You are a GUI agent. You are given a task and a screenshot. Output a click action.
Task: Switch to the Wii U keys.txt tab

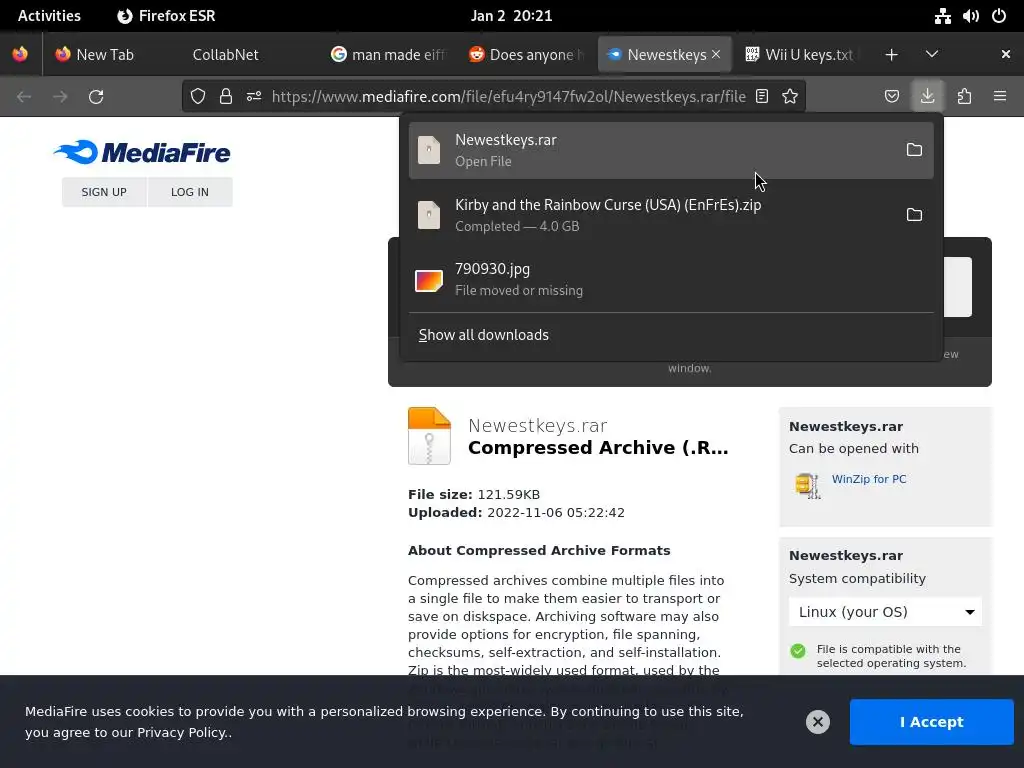[802, 54]
